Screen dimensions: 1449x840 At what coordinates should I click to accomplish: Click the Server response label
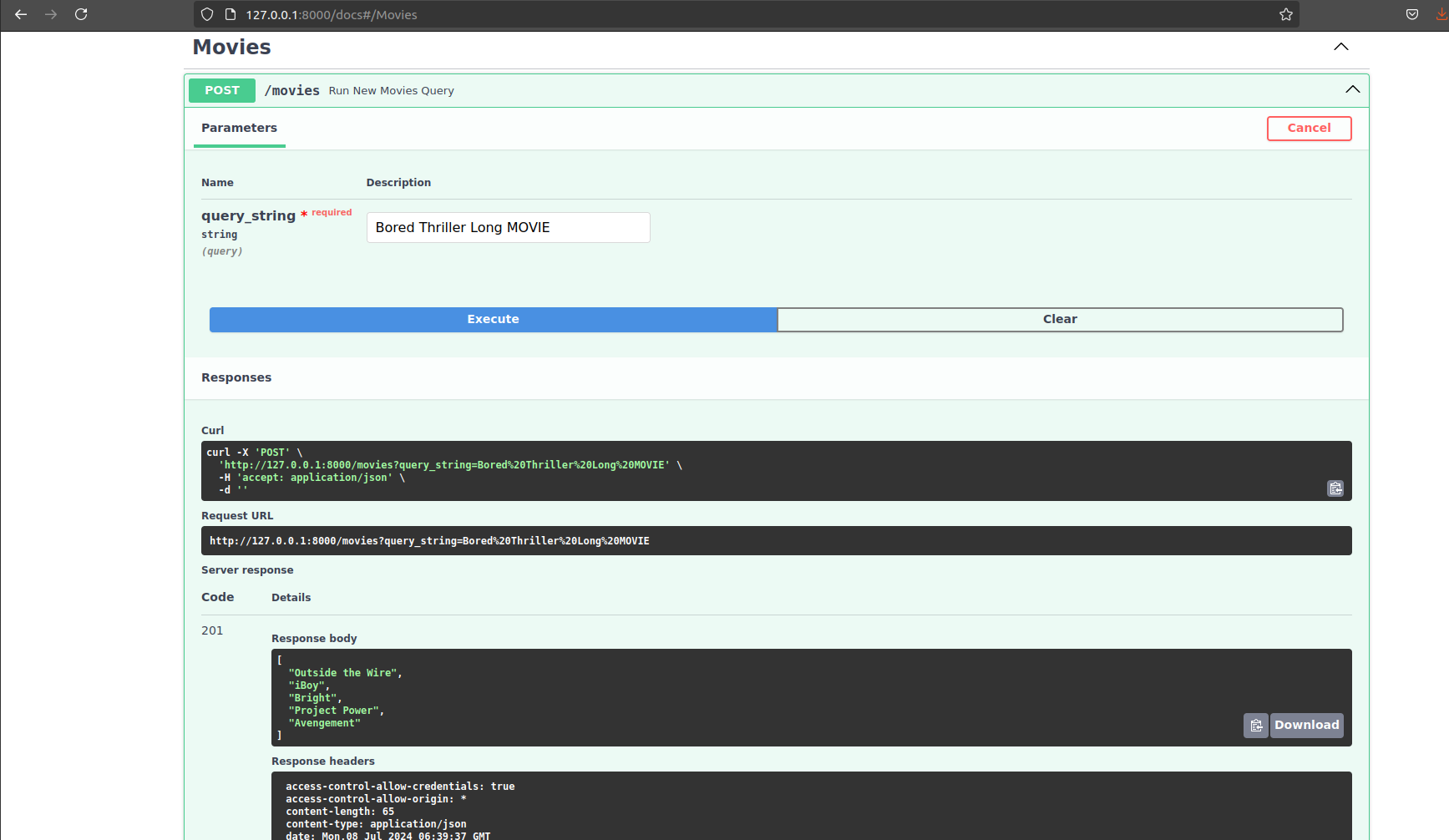coord(247,570)
